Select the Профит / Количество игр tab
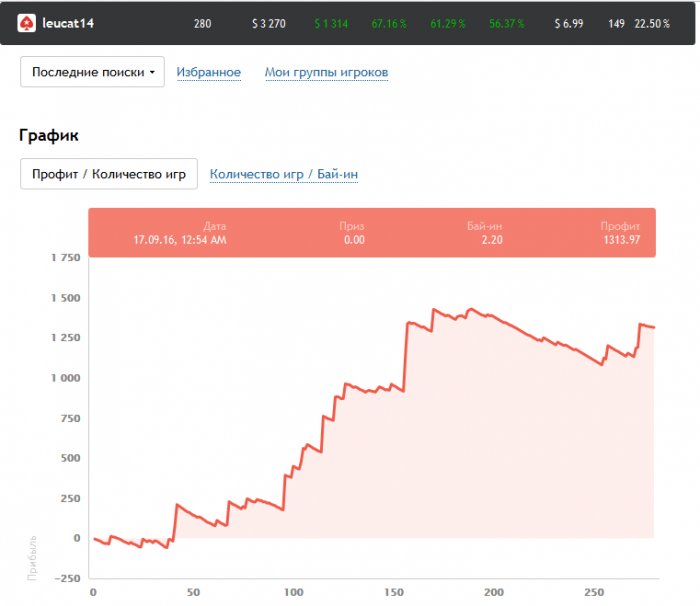Image resolution: width=700 pixels, height=606 pixels. click(109, 174)
